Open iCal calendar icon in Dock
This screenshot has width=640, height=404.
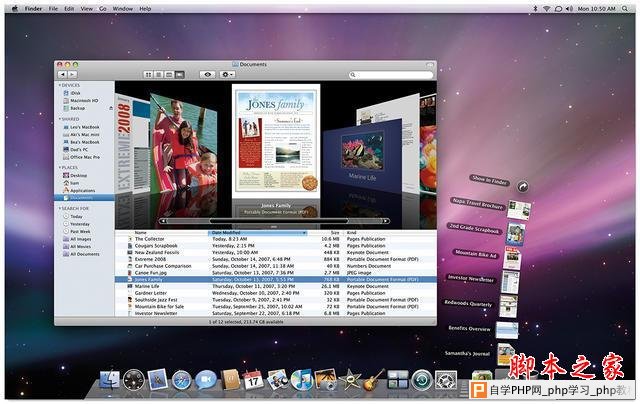[253, 380]
